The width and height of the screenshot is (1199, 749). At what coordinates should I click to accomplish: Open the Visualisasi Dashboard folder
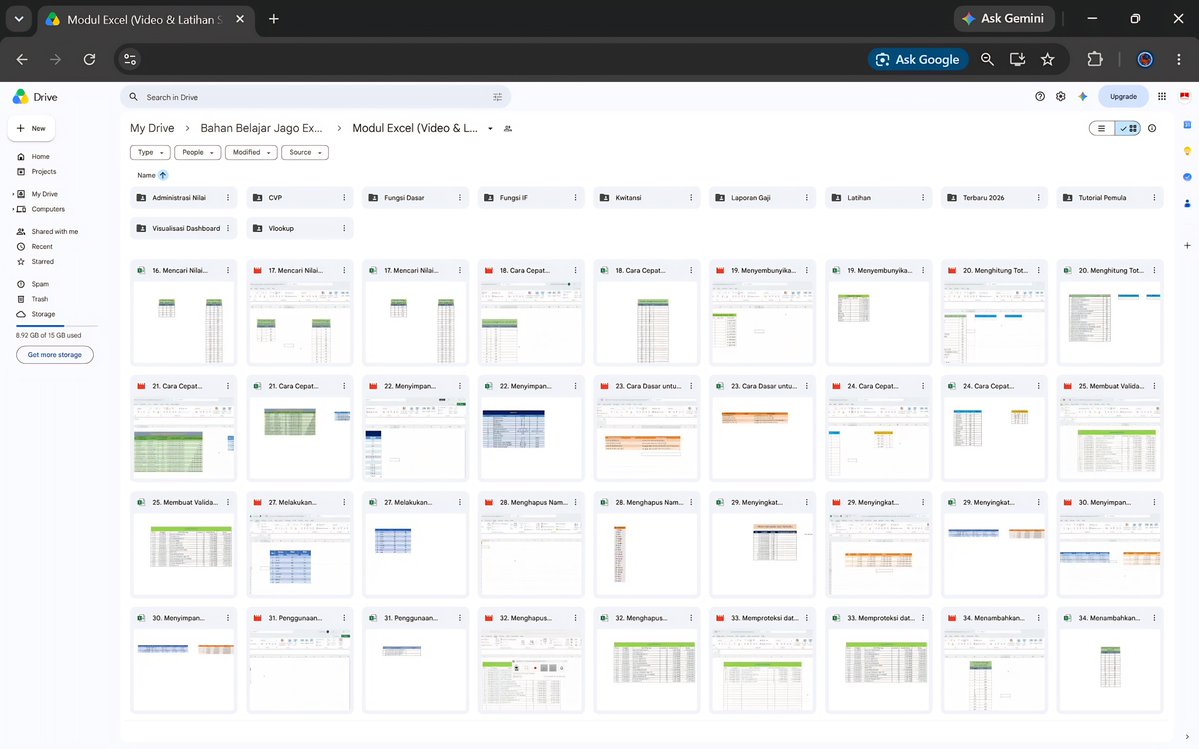click(184, 229)
